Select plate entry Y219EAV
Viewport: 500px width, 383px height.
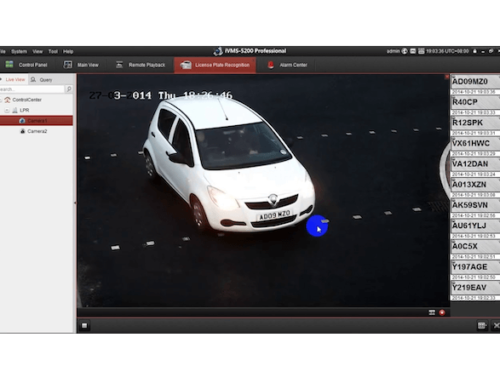[x=475, y=288]
